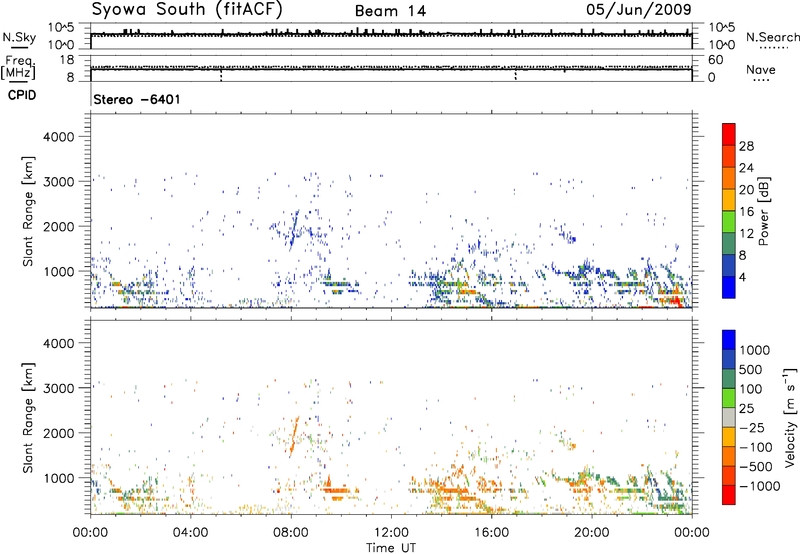This screenshot has height=554, width=800.
Task: Click the yellow-orange 16-20 dB power swatch
Action: pos(729,199)
